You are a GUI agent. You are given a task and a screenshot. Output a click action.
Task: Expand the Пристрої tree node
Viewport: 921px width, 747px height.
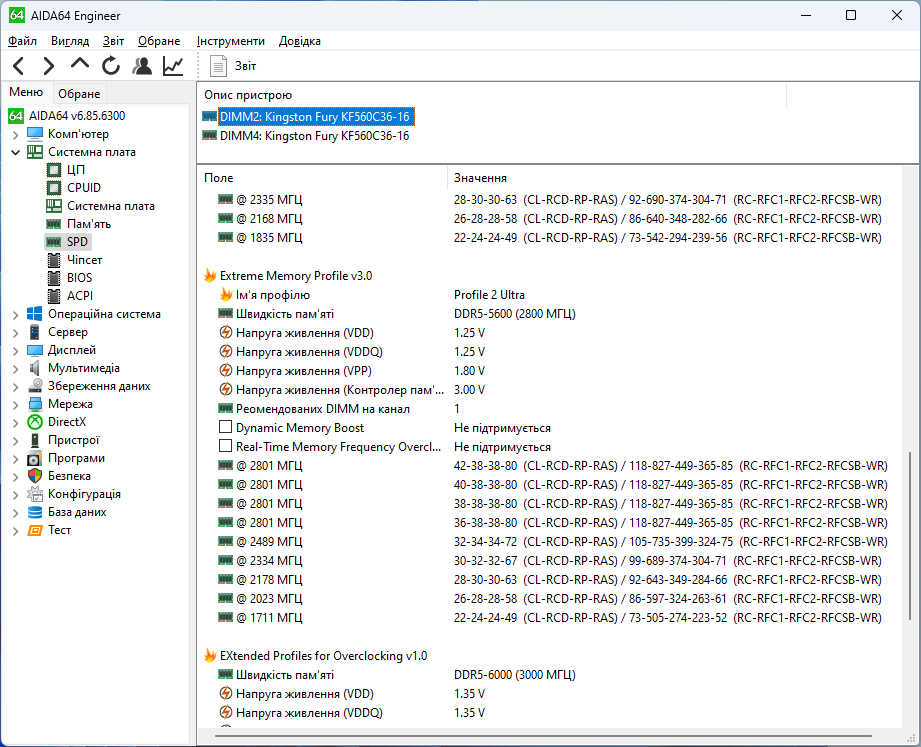click(x=16, y=440)
